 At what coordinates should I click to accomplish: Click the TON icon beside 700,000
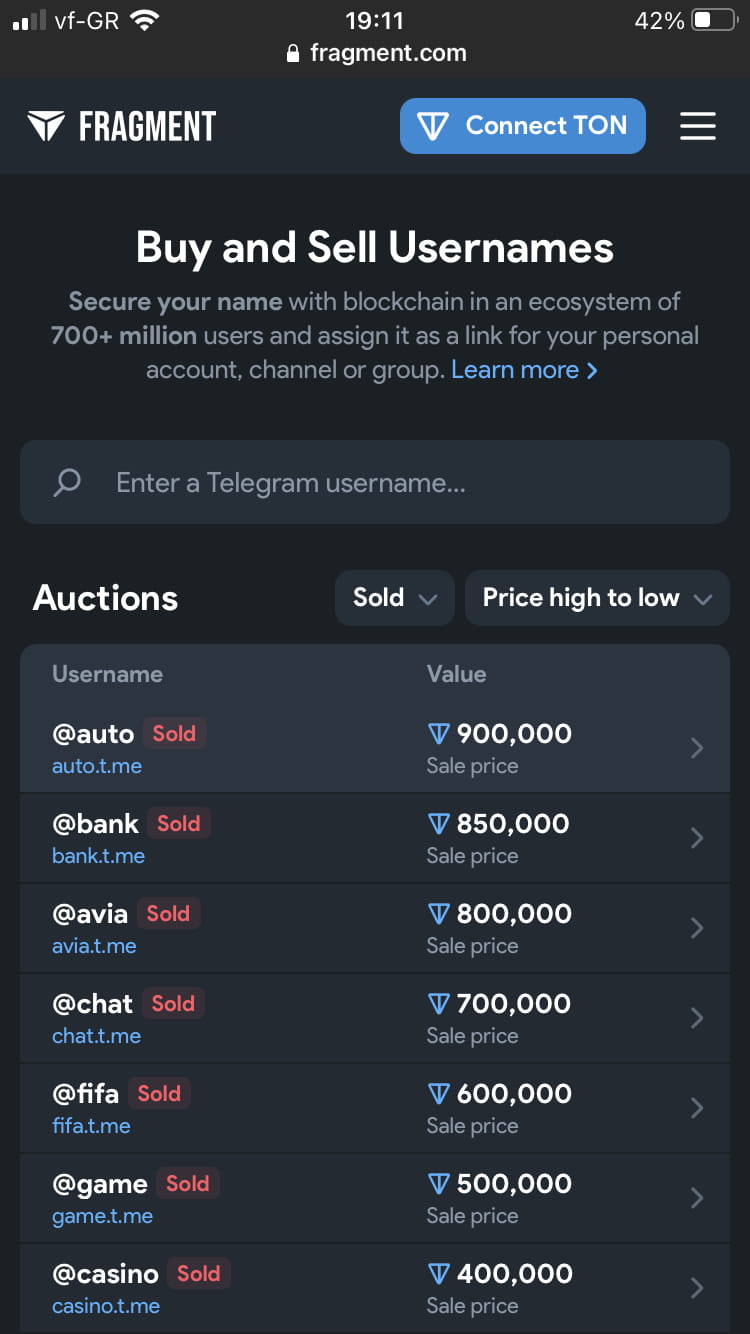438,1004
